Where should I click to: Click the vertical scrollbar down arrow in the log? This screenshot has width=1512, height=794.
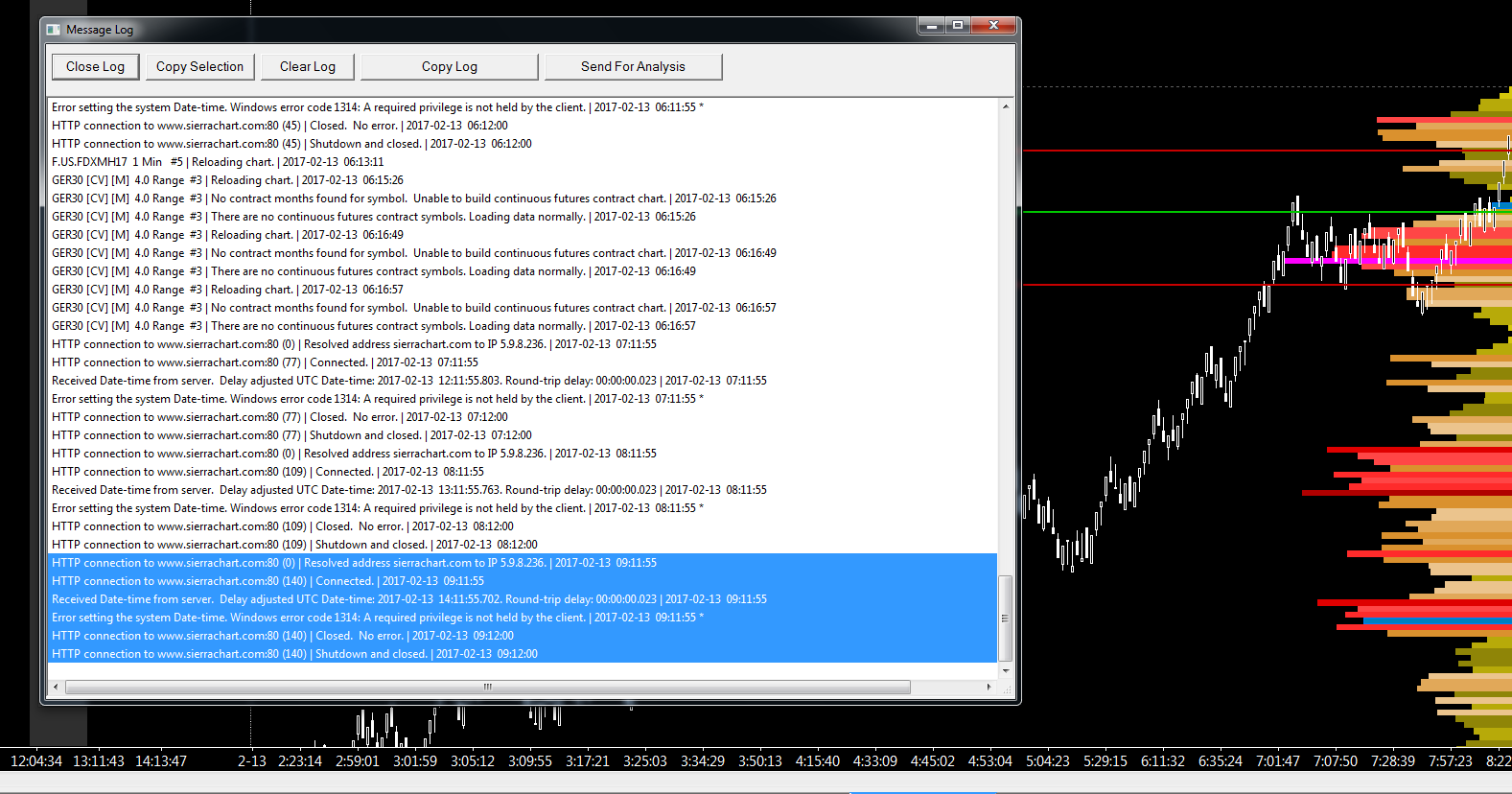(1005, 671)
